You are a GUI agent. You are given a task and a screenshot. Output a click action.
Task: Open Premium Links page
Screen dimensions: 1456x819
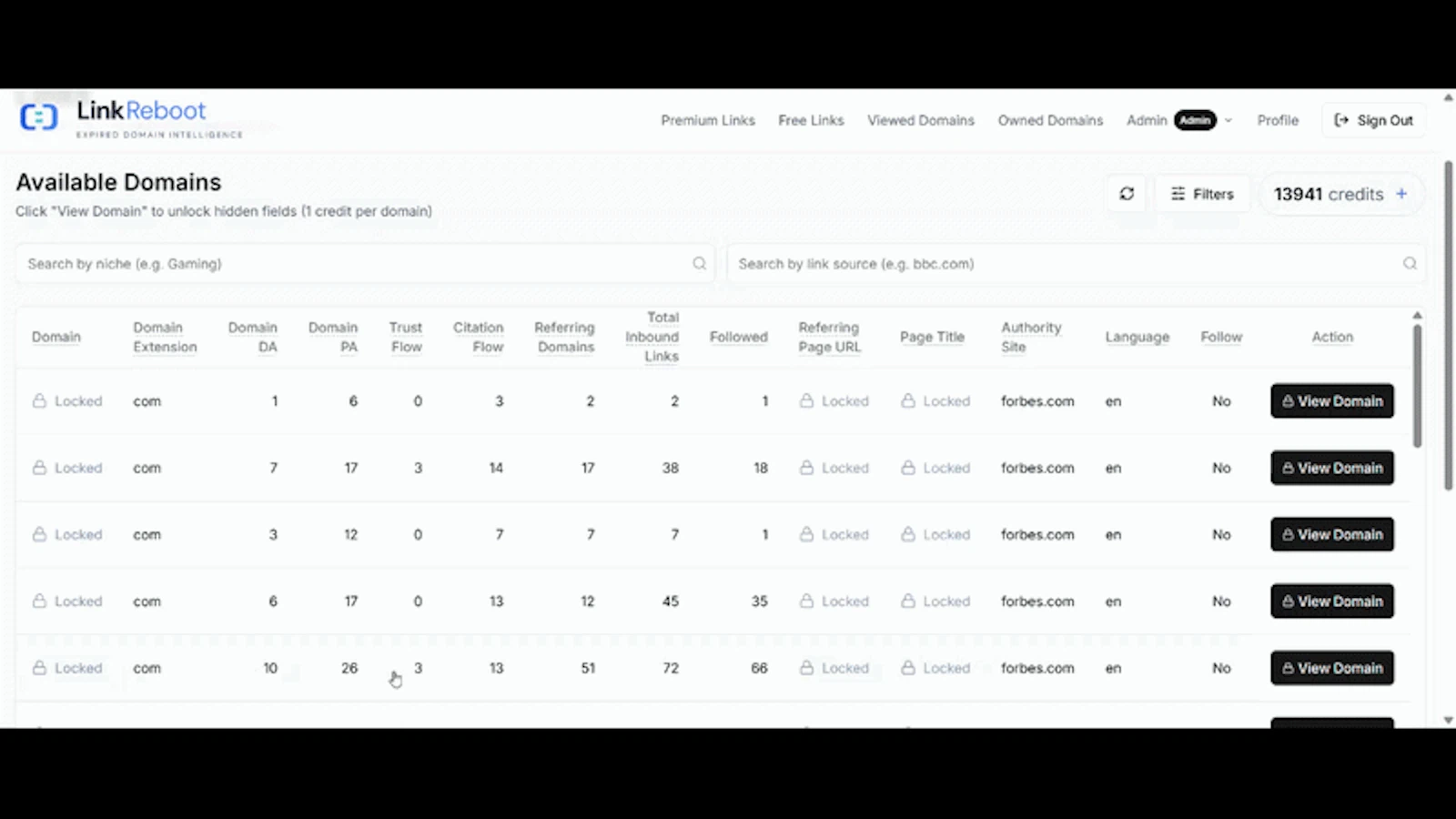pyautogui.click(x=708, y=120)
